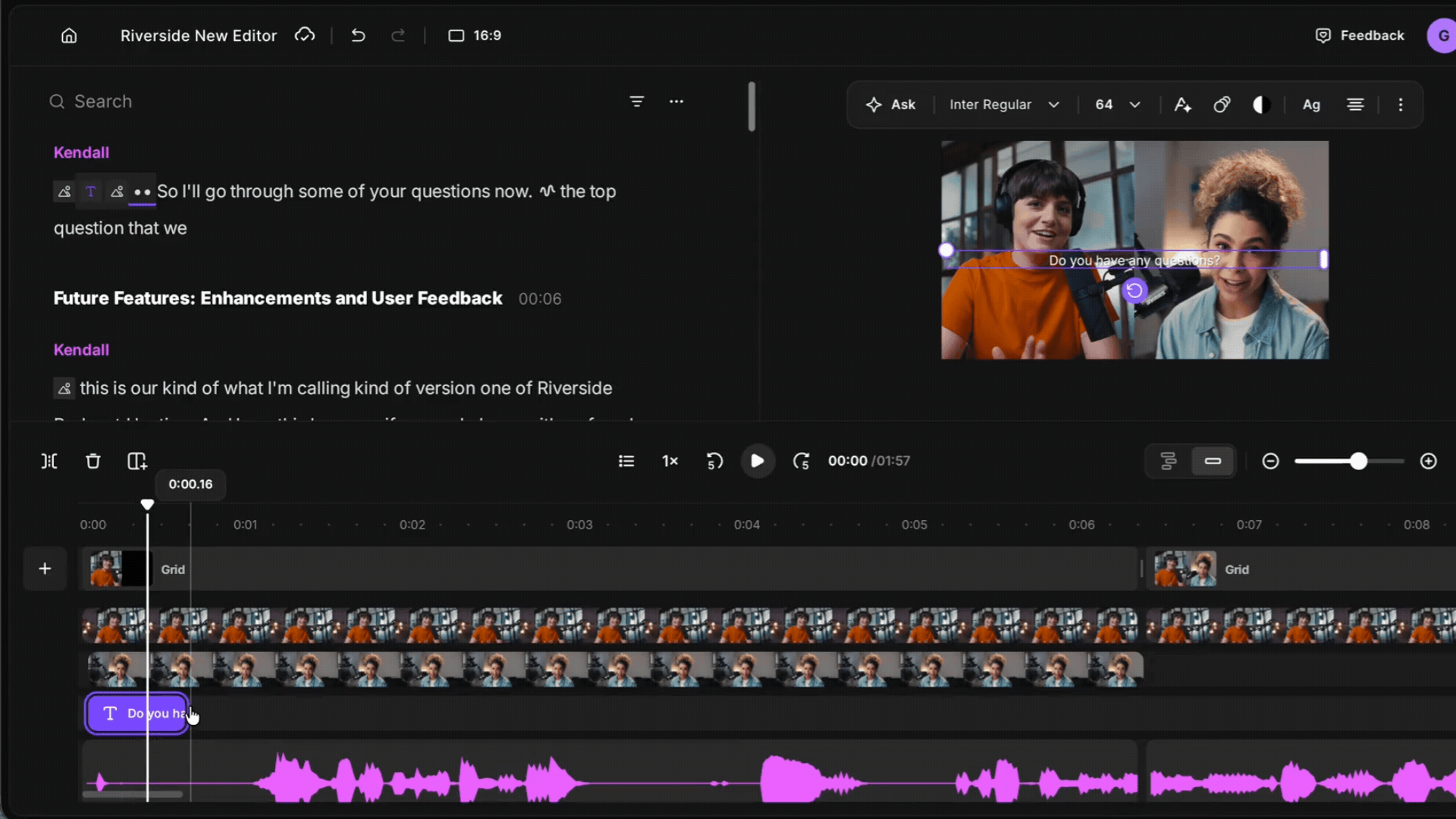
Task: Select the chapter title Future Features
Action: click(x=278, y=298)
